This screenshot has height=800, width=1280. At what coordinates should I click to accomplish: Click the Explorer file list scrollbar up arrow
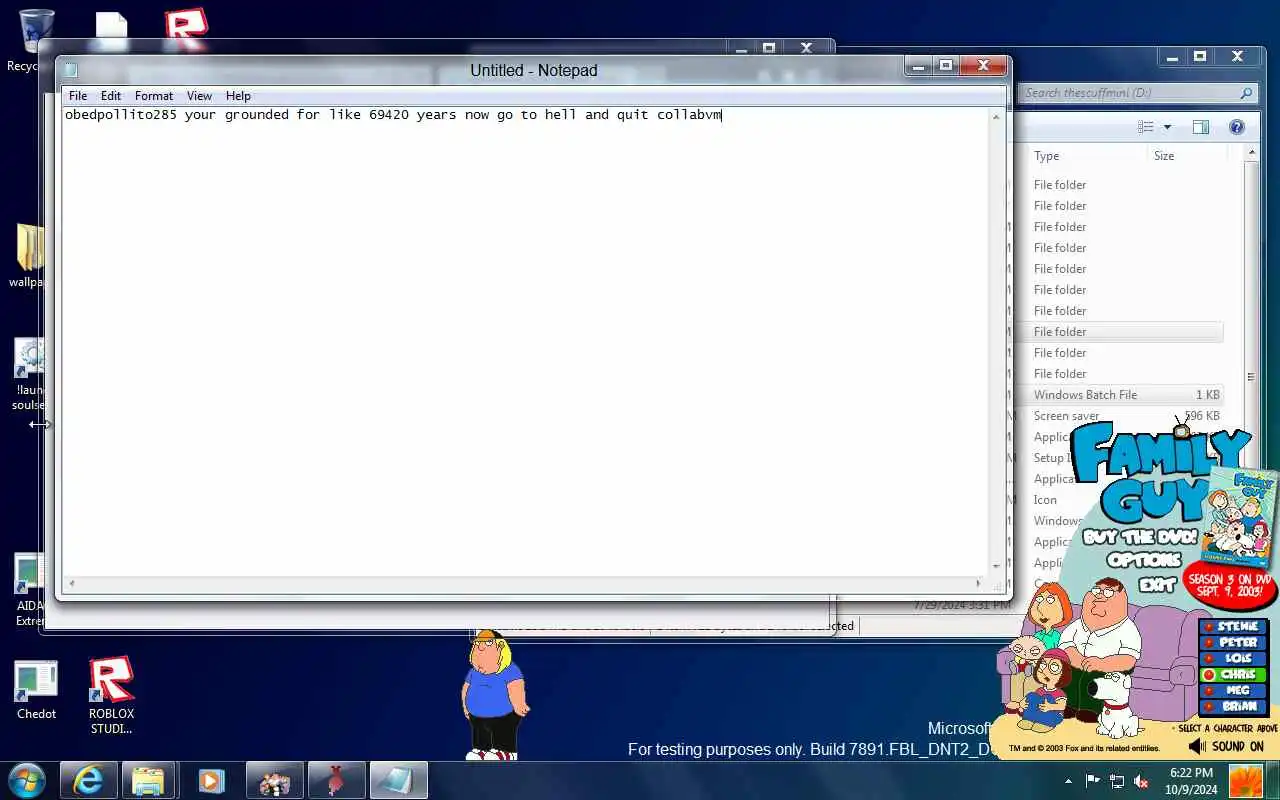(x=1251, y=153)
